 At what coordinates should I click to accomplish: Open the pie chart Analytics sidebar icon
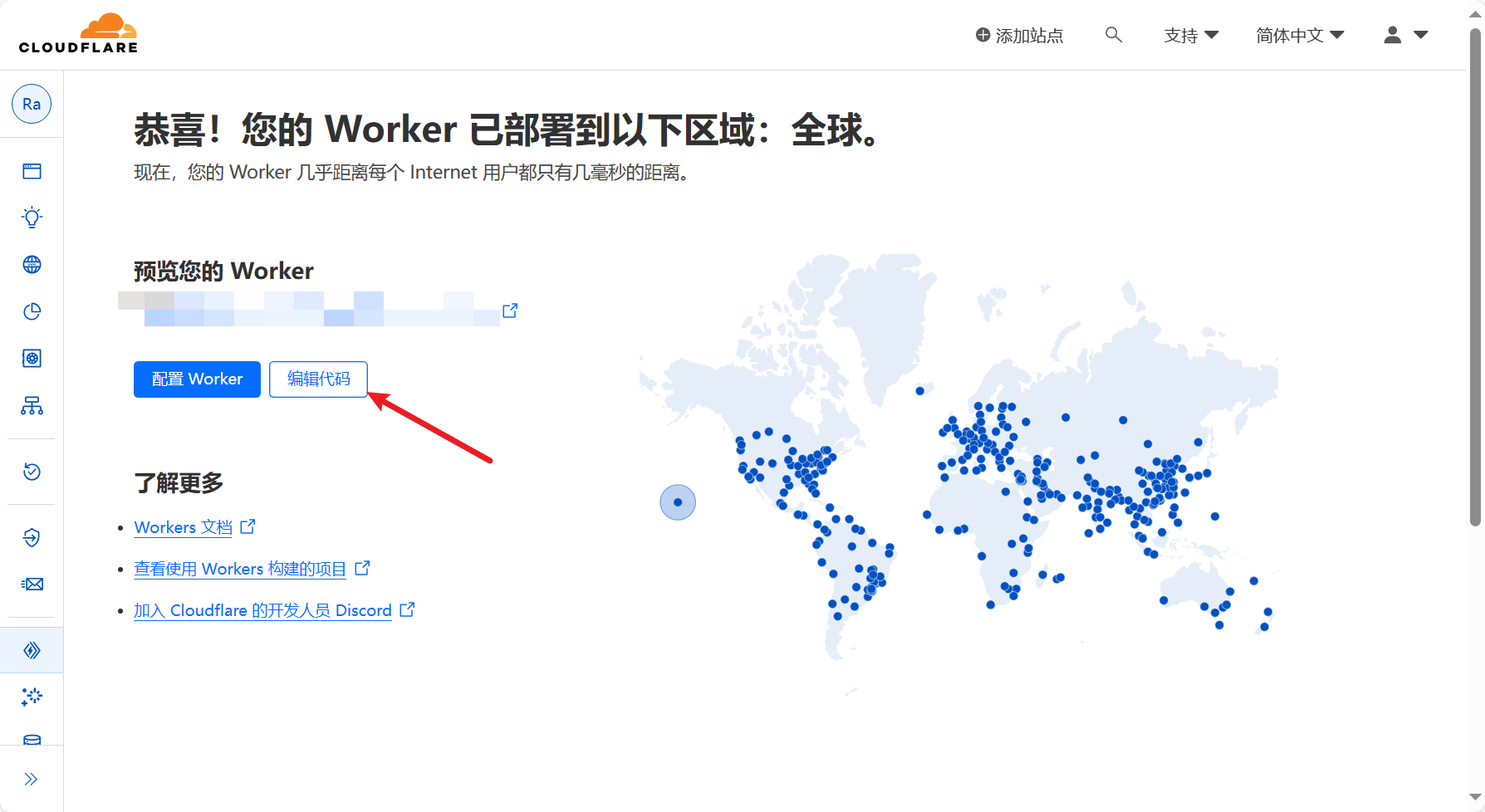[x=32, y=311]
